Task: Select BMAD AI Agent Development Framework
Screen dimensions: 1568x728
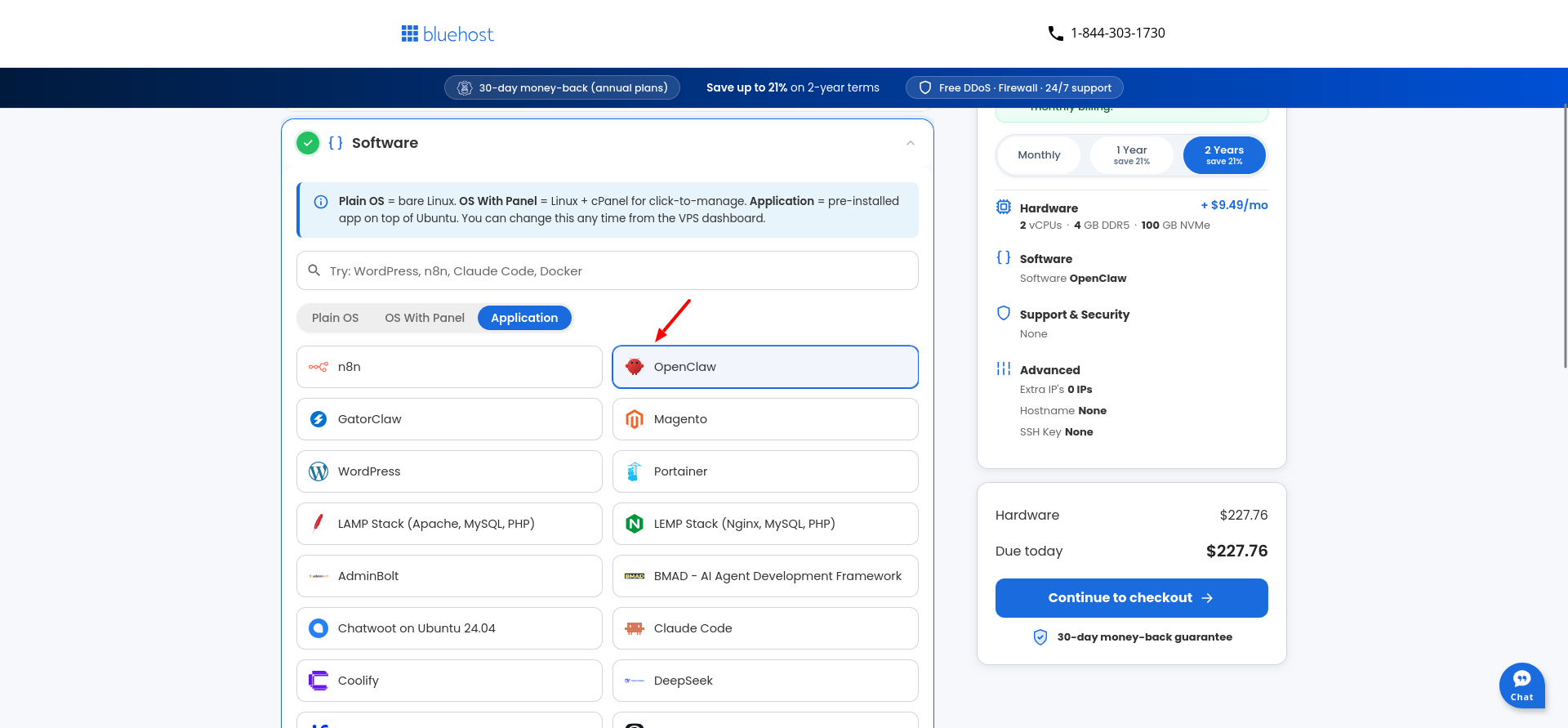Action: tap(765, 576)
